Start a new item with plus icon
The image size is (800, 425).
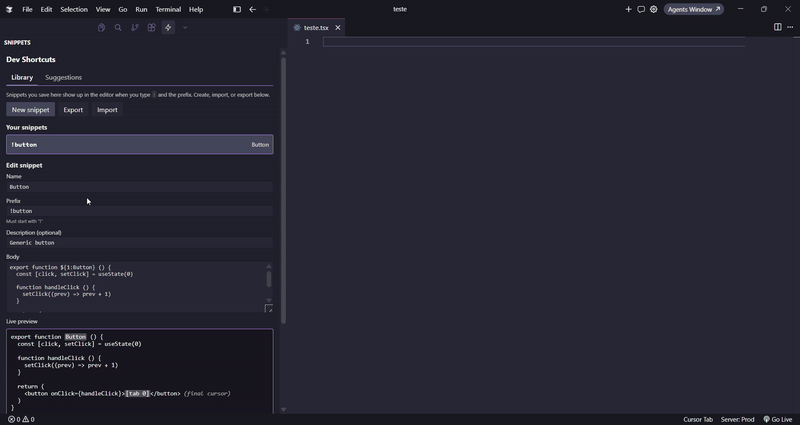(x=629, y=9)
